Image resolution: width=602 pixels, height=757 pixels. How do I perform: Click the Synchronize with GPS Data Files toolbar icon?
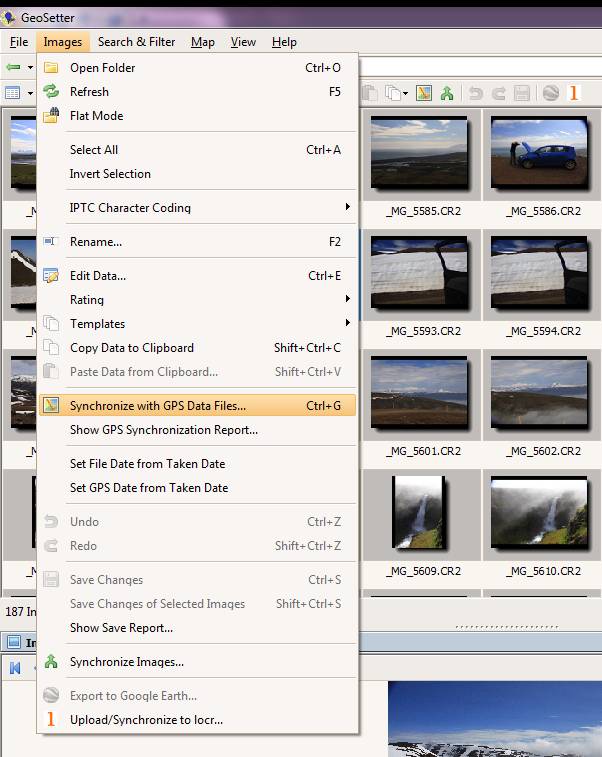coord(424,93)
